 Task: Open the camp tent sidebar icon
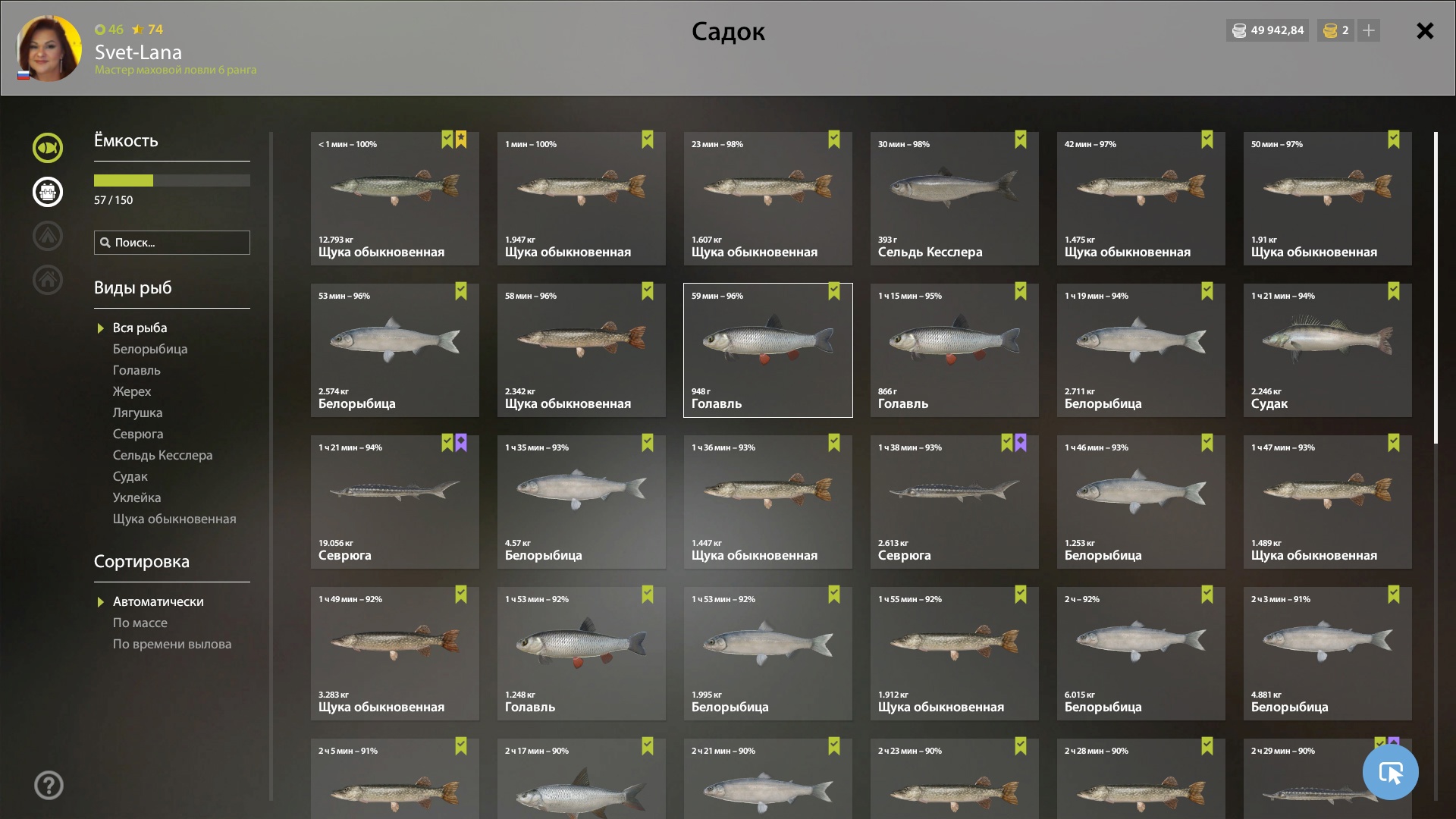click(47, 236)
